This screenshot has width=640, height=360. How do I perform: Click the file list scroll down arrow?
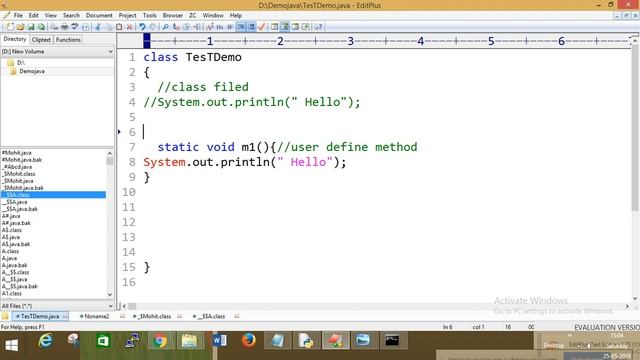point(110,295)
